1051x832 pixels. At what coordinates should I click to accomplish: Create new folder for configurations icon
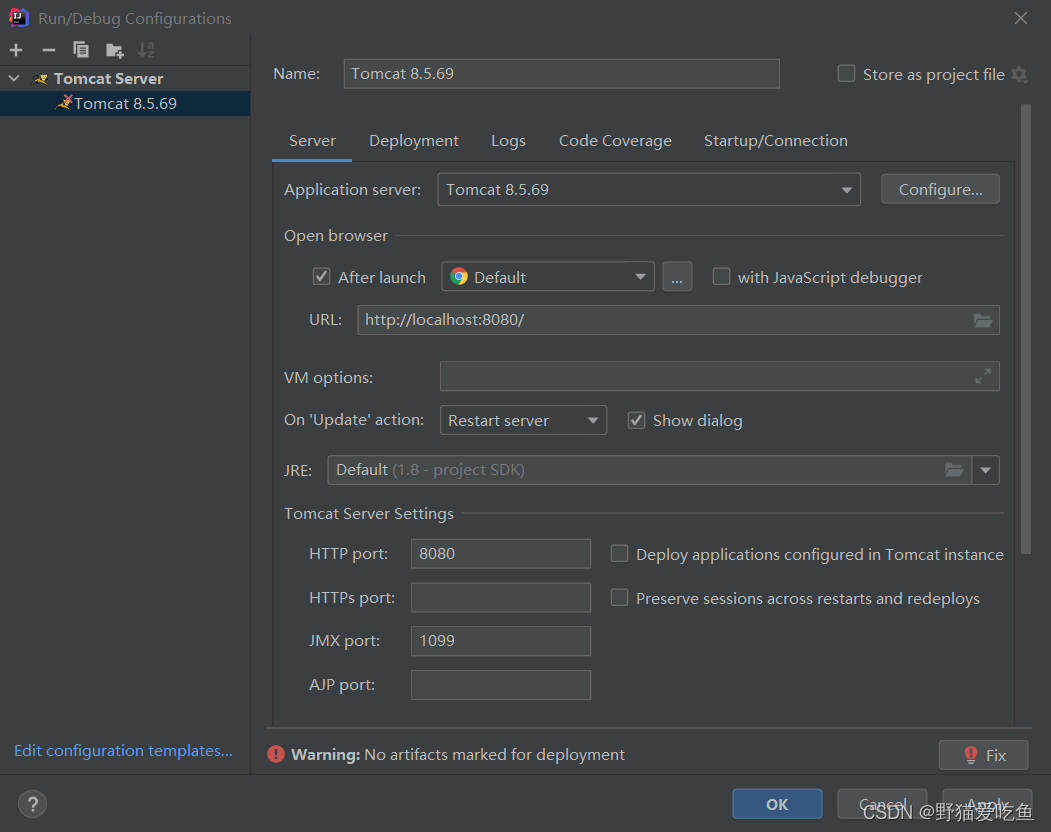[115, 50]
